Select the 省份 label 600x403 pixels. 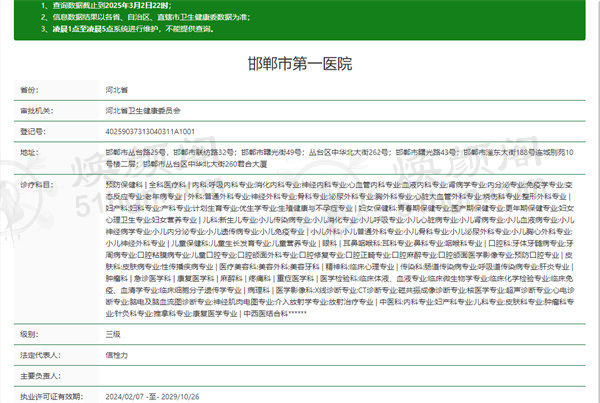point(29,90)
